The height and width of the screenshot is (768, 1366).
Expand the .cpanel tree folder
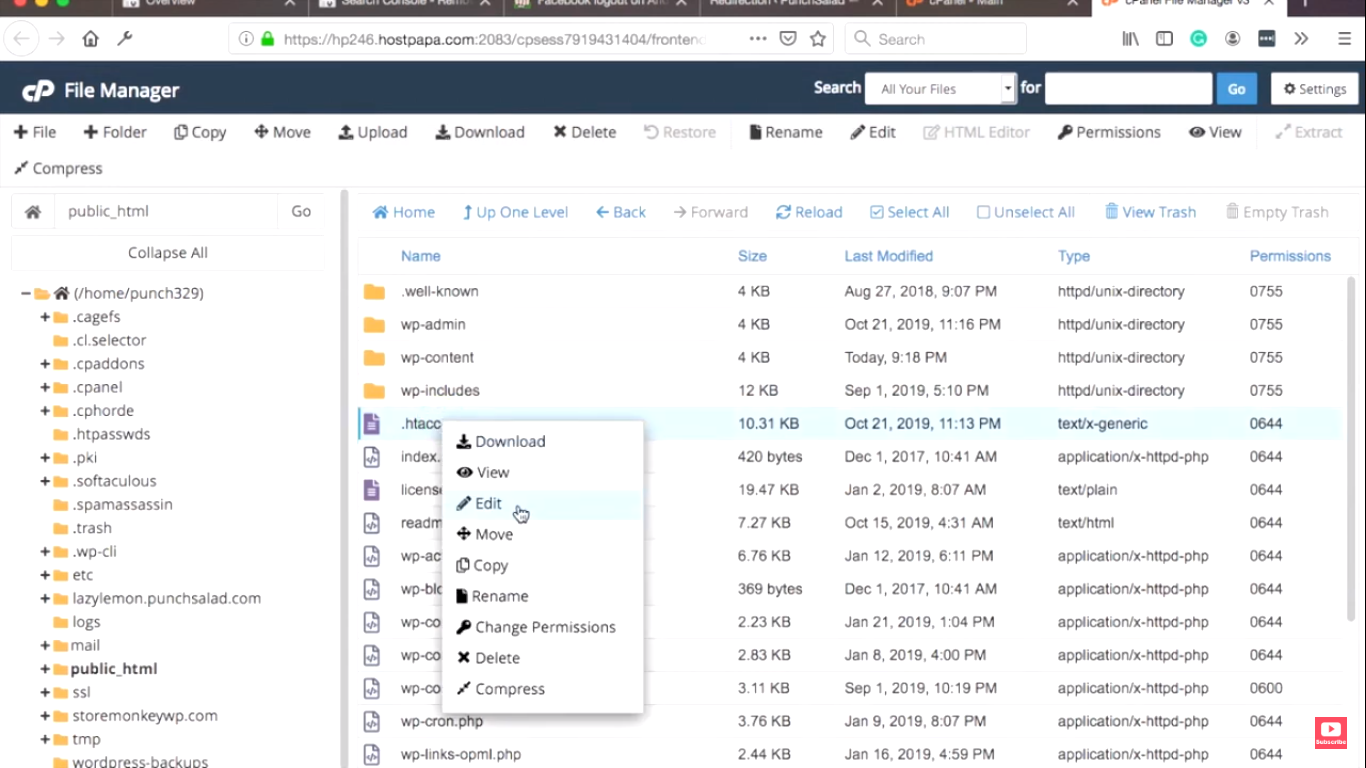(45, 388)
